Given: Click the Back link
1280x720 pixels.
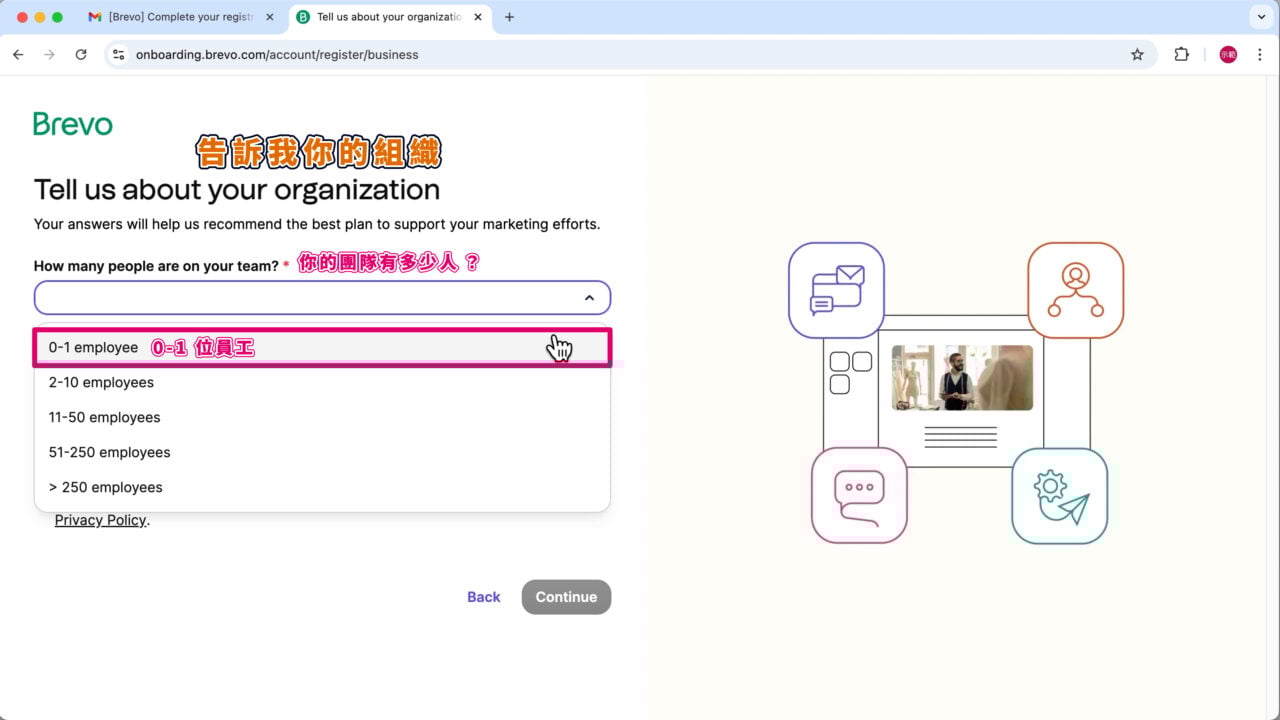Looking at the screenshot, I should 483,597.
